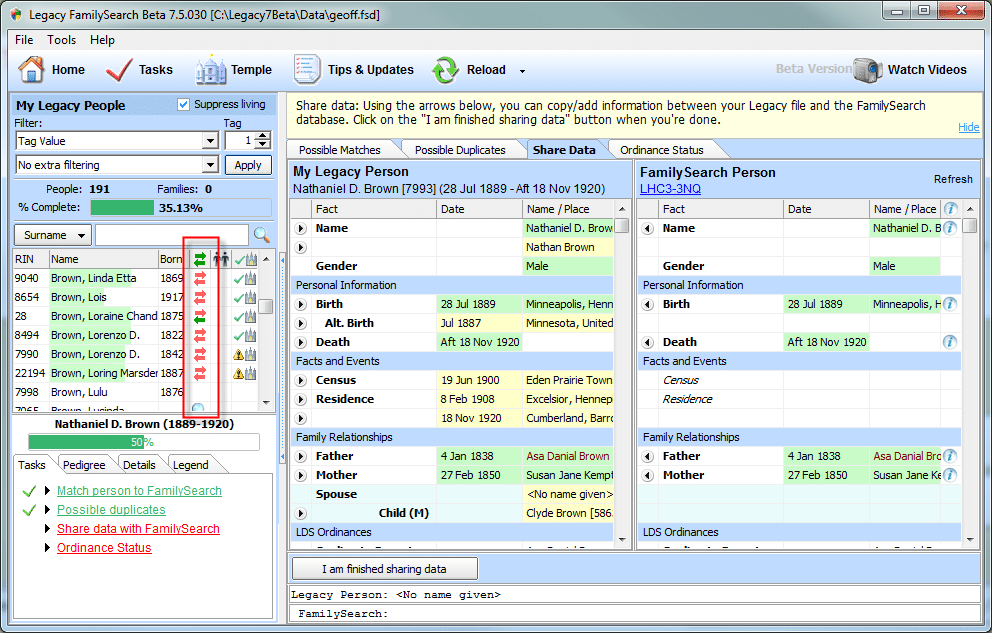Switch to Ordinance Status tab

662,150
